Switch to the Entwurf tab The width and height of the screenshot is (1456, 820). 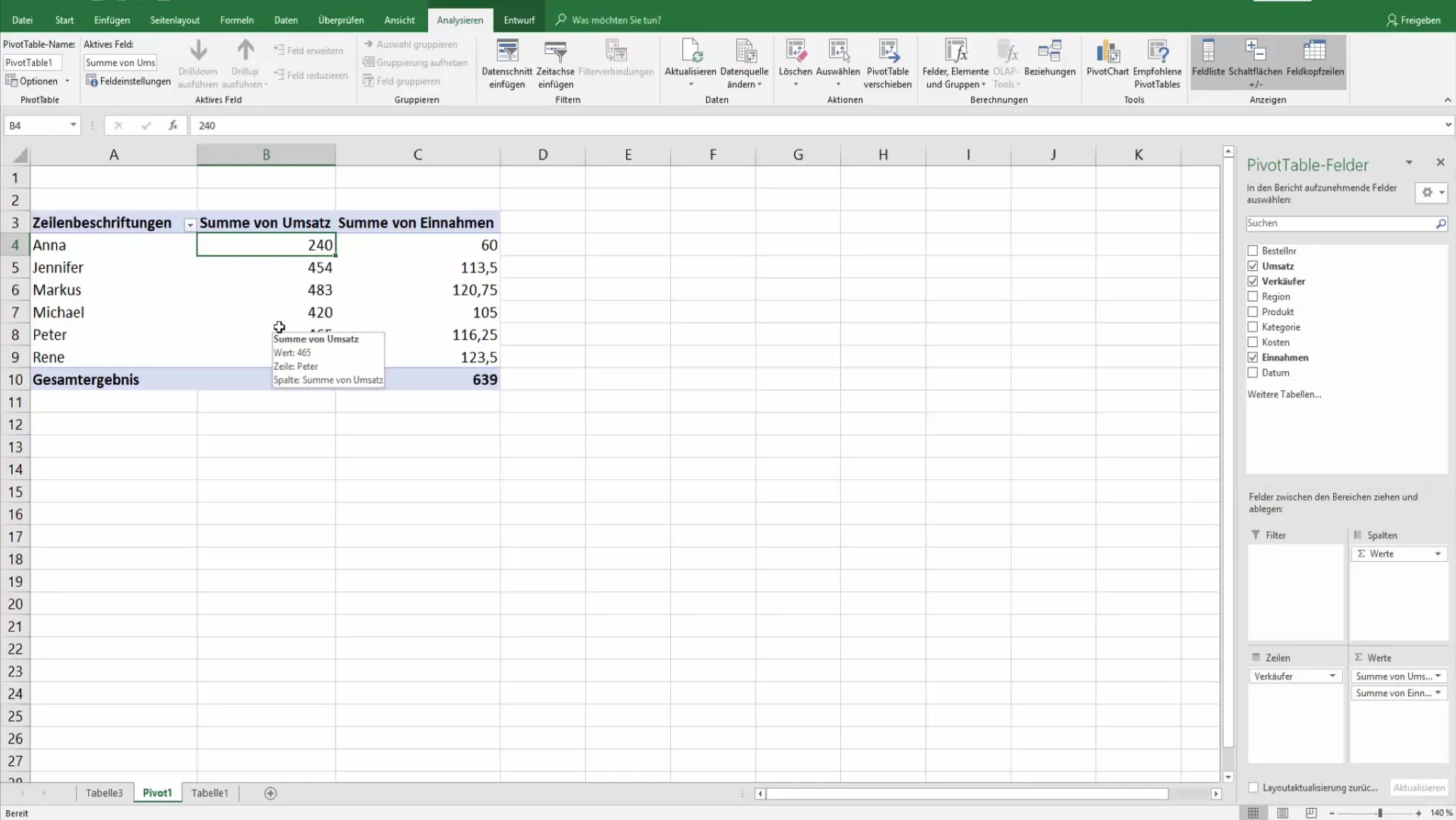(x=519, y=20)
